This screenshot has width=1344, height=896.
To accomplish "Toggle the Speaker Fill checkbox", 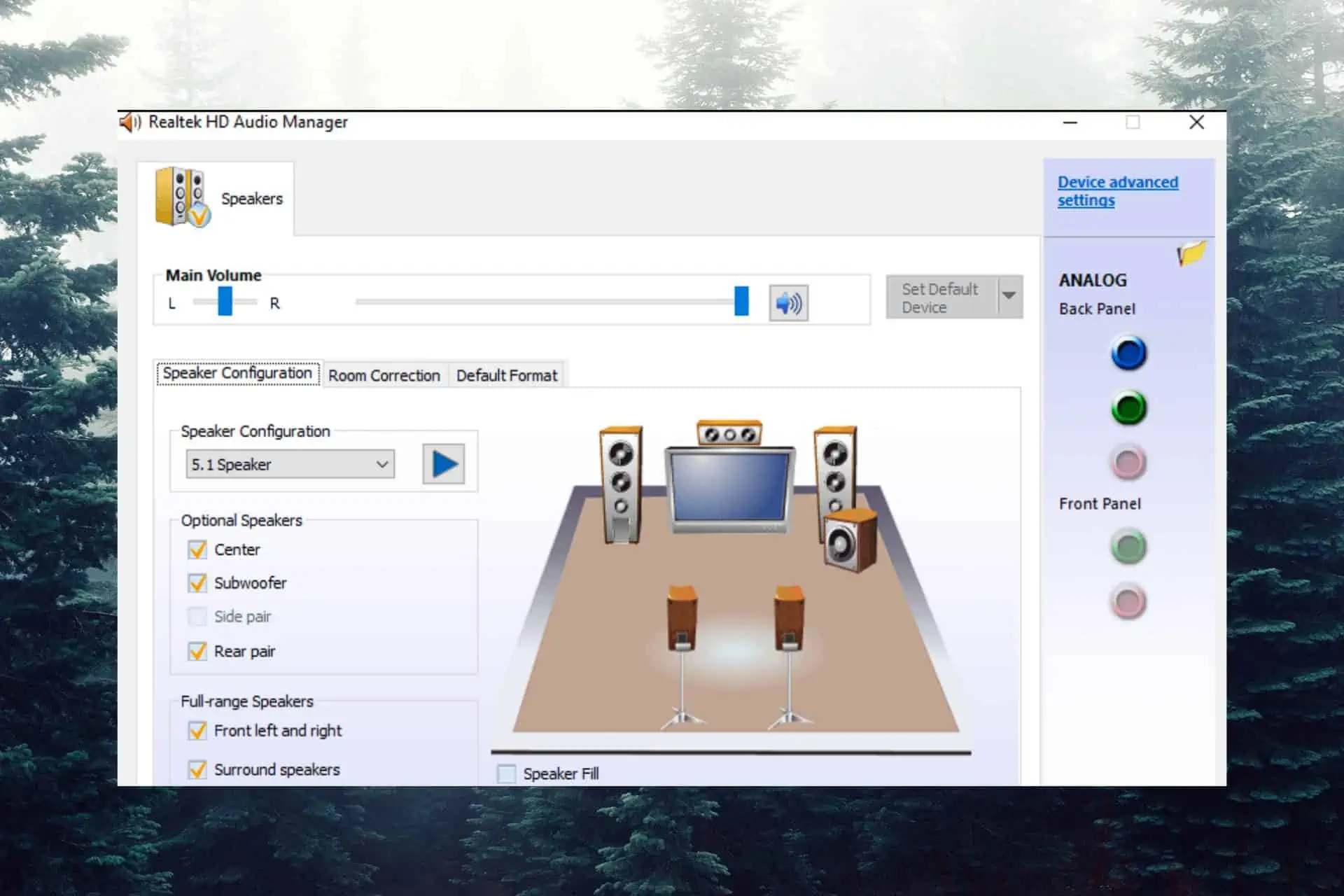I will click(505, 774).
